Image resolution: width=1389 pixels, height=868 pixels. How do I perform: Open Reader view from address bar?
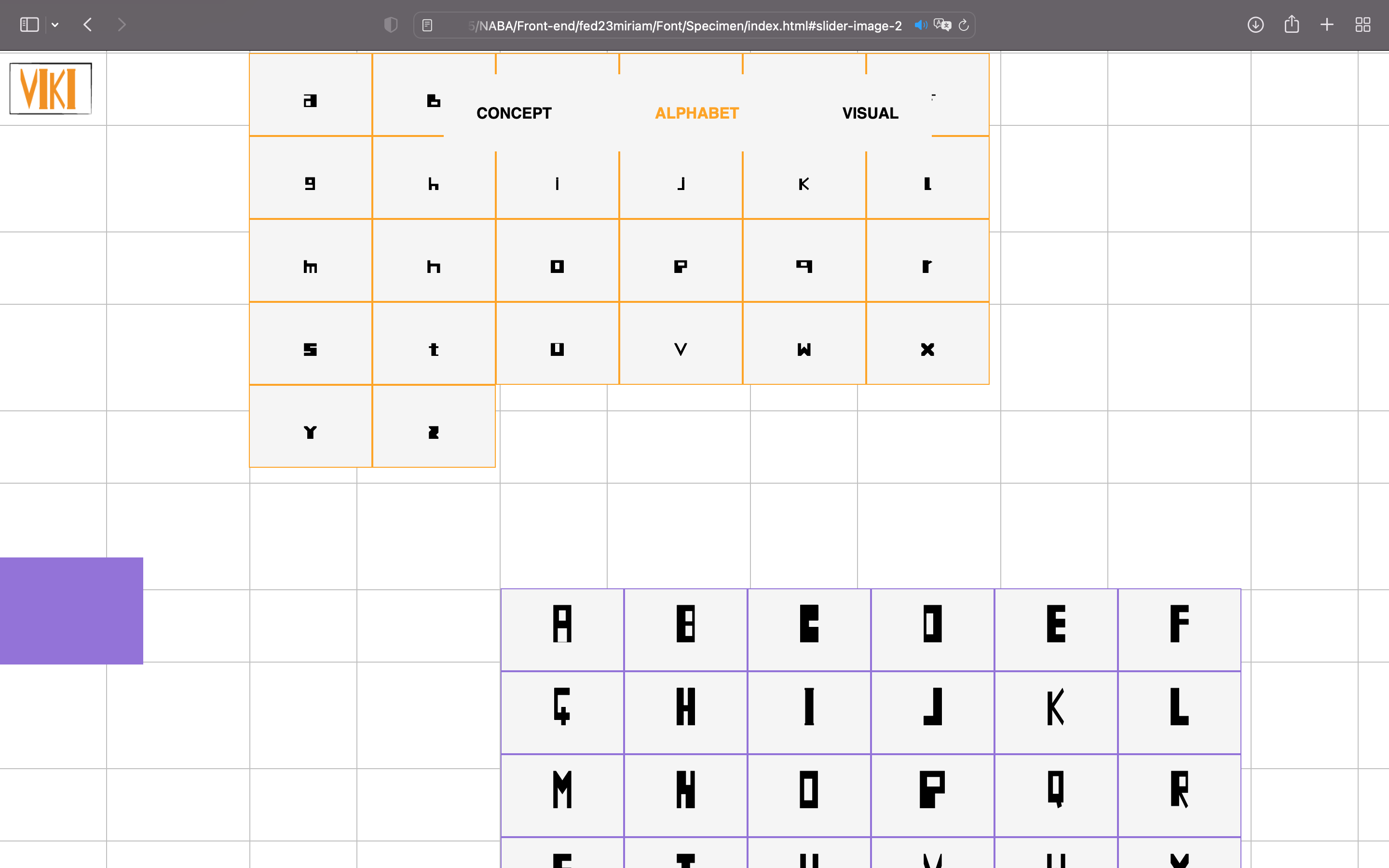coord(427,25)
